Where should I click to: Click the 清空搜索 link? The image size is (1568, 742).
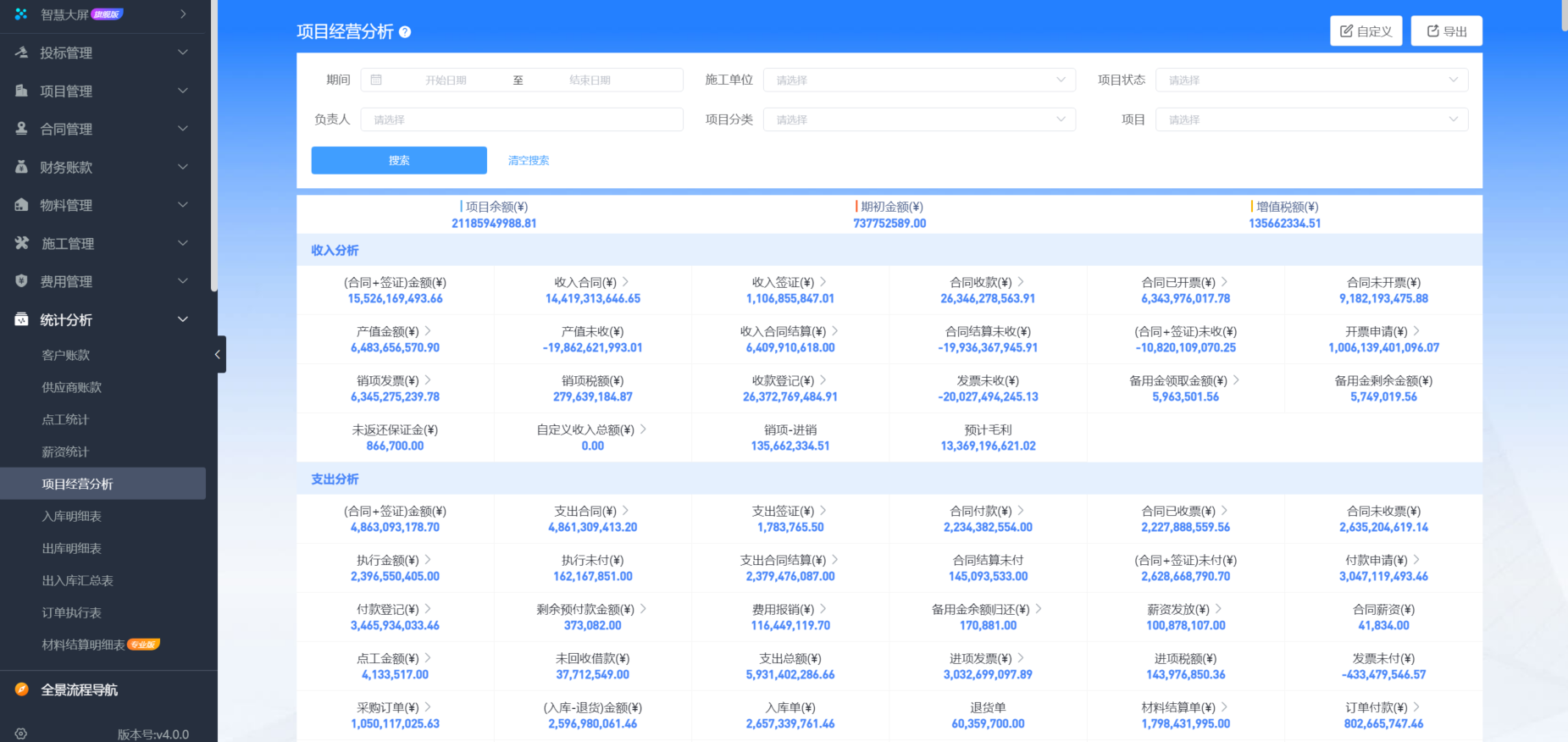point(529,160)
